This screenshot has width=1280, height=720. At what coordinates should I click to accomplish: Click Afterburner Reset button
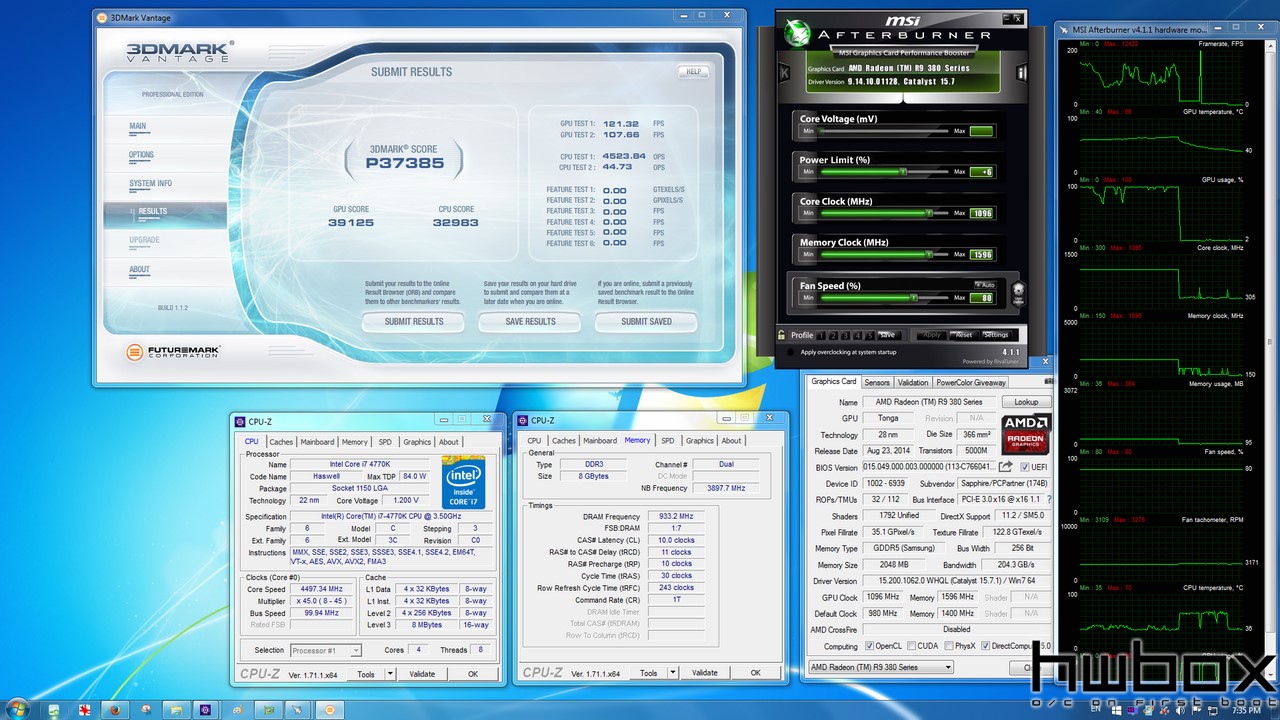point(962,335)
